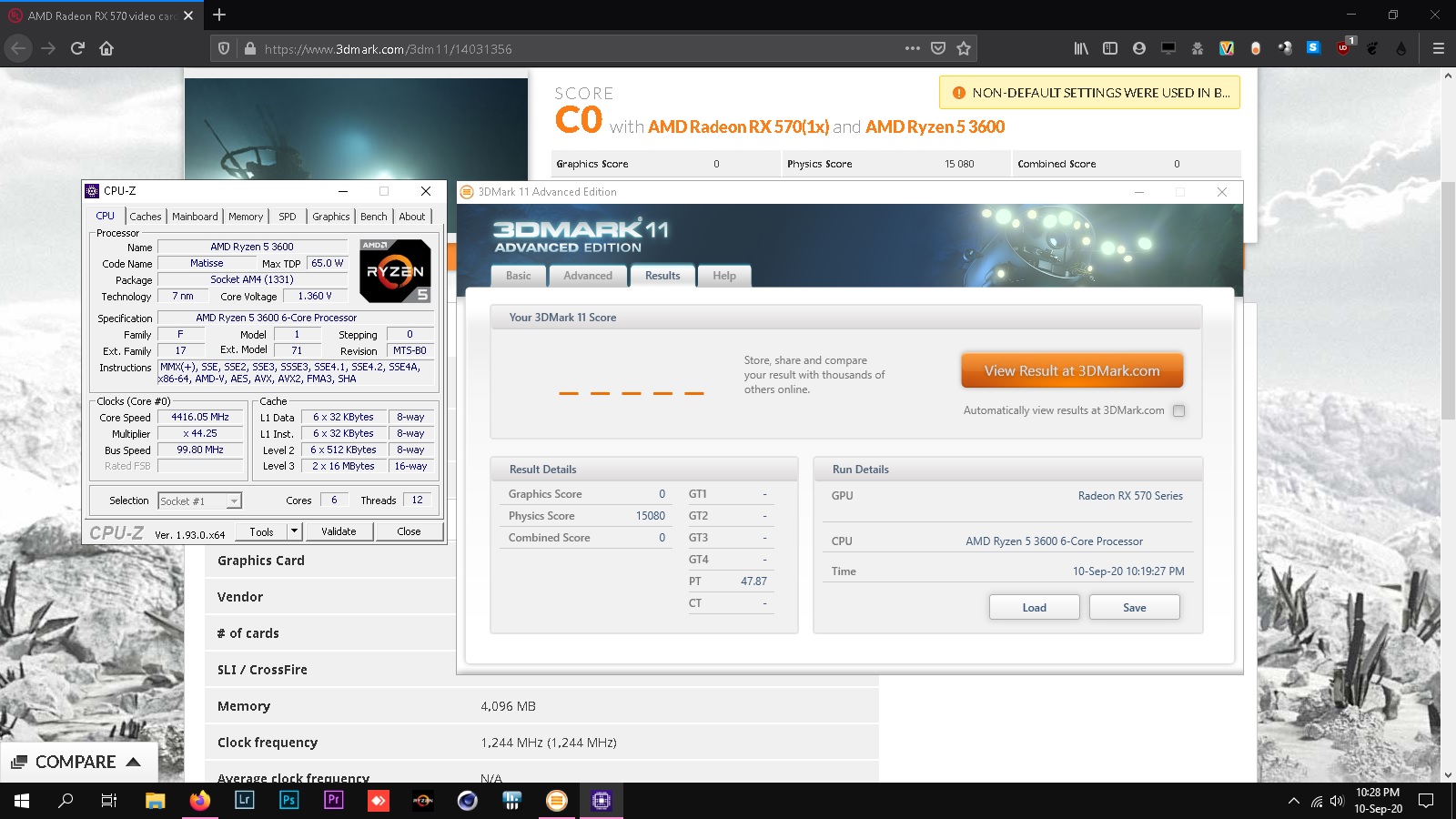Click the blue S extension icon

point(1313,47)
